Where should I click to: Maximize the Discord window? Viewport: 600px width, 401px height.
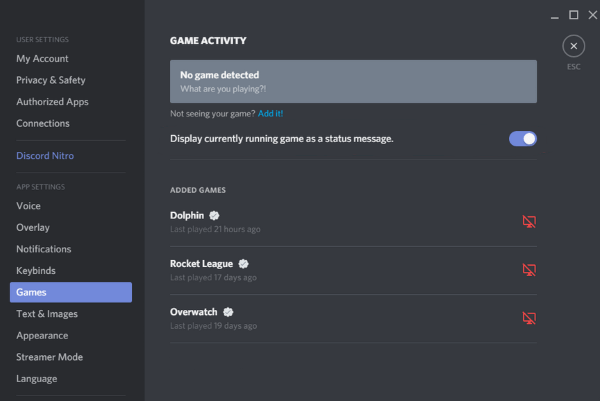click(574, 14)
